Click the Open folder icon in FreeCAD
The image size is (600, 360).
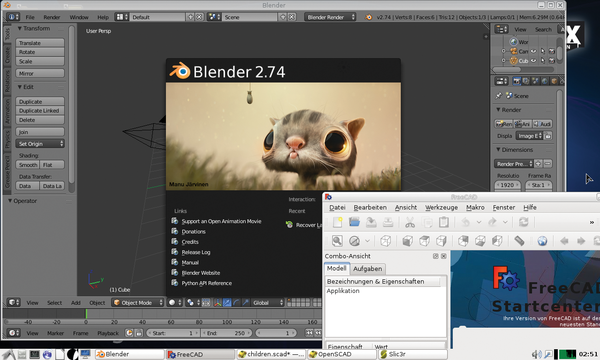point(354,222)
